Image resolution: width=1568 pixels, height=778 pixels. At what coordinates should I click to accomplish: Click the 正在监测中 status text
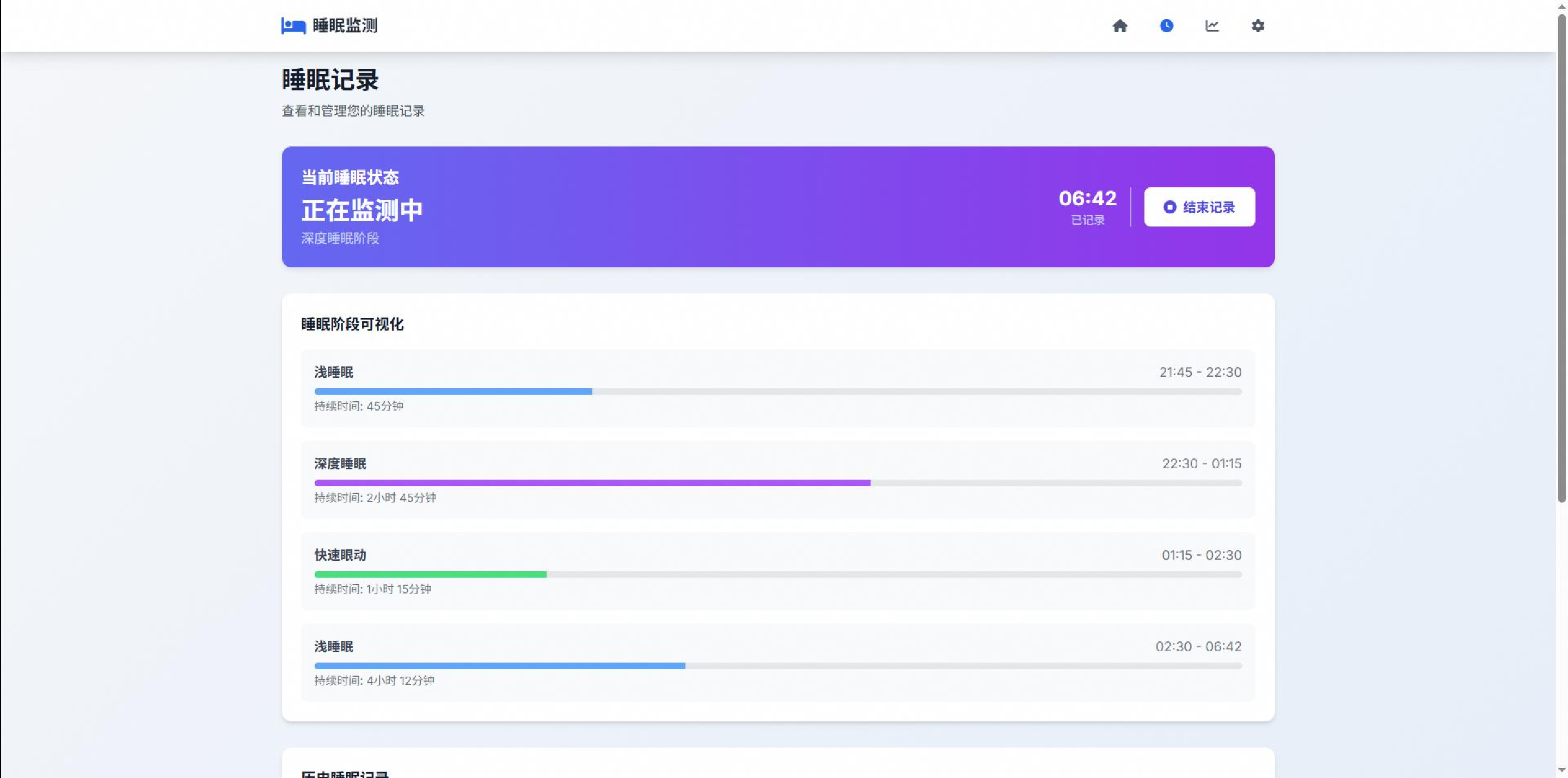[362, 210]
